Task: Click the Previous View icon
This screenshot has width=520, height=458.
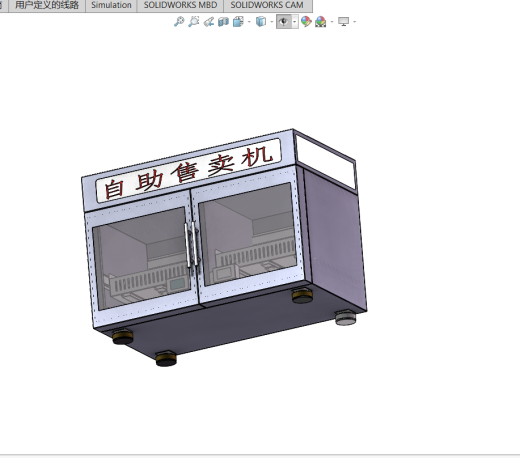Action: coord(209,22)
